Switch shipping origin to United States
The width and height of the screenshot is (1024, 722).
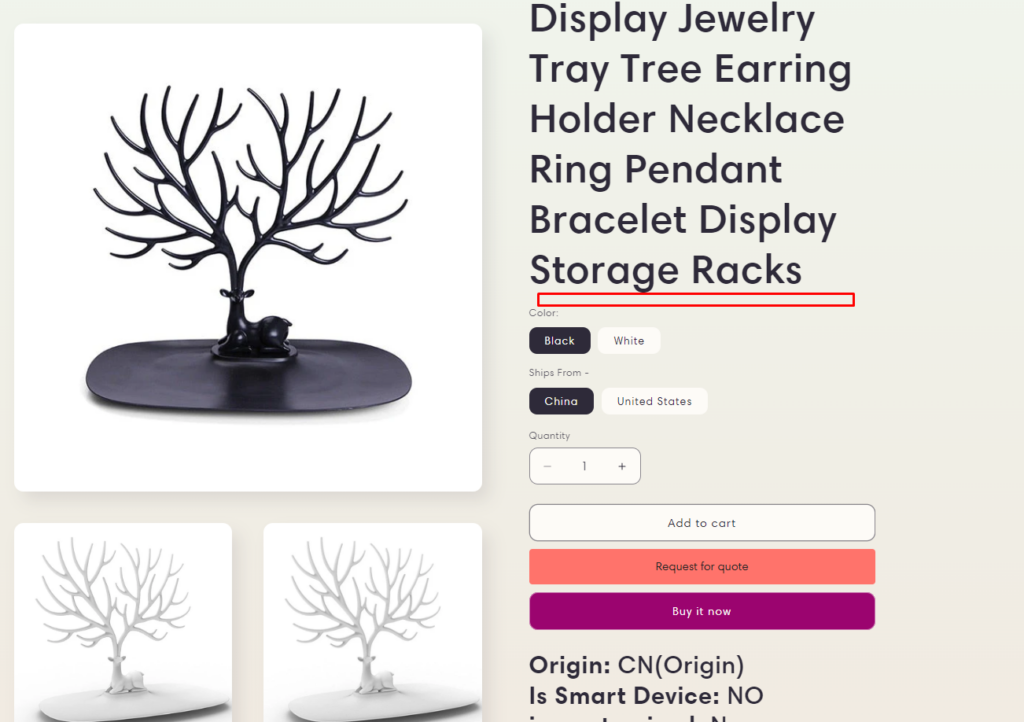tap(654, 401)
